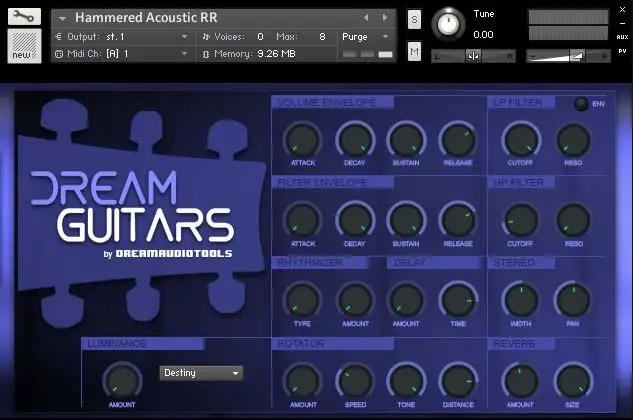Click the Rhythmizer Type knob
Viewport: 633px width, 420px height.
tap(302, 301)
